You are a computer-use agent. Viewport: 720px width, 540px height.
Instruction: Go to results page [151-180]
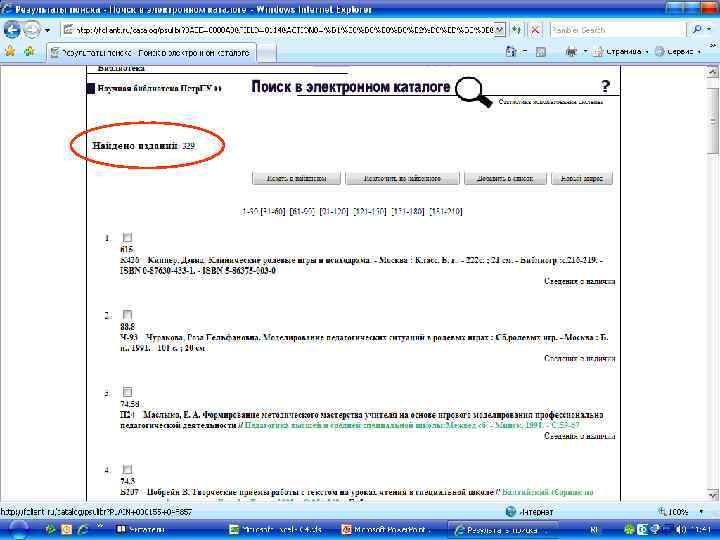click(408, 212)
